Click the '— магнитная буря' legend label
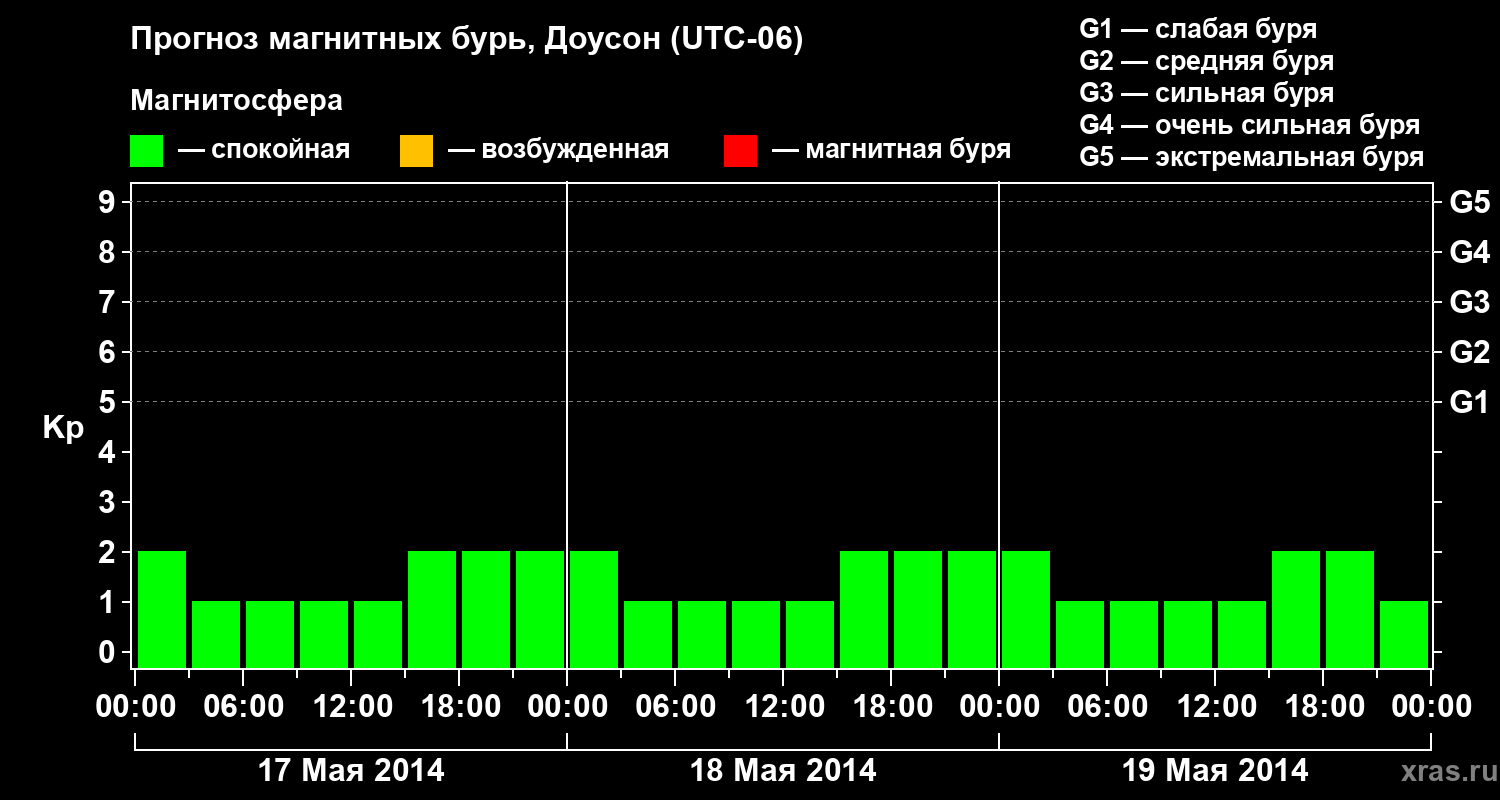The image size is (1500, 800). [x=892, y=150]
